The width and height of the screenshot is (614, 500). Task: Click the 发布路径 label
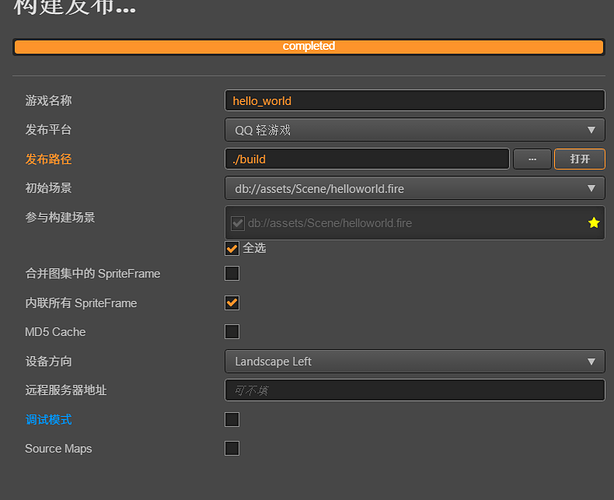pyautogui.click(x=48, y=159)
